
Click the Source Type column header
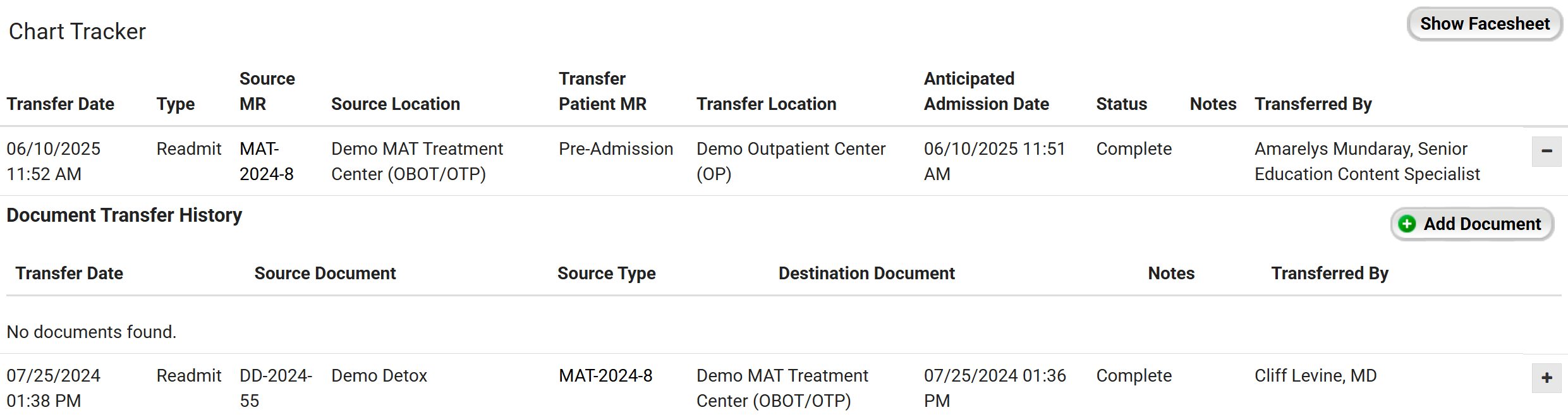(x=606, y=274)
